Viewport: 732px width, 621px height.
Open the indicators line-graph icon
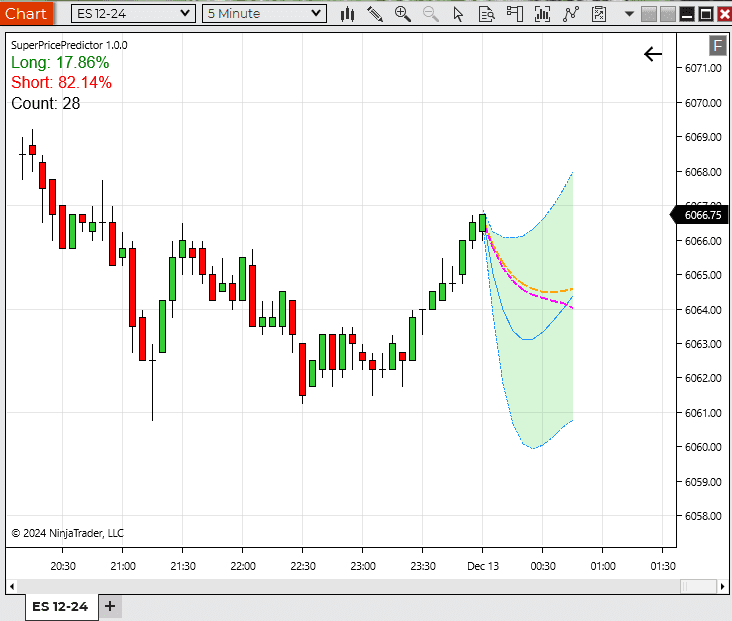coord(571,14)
